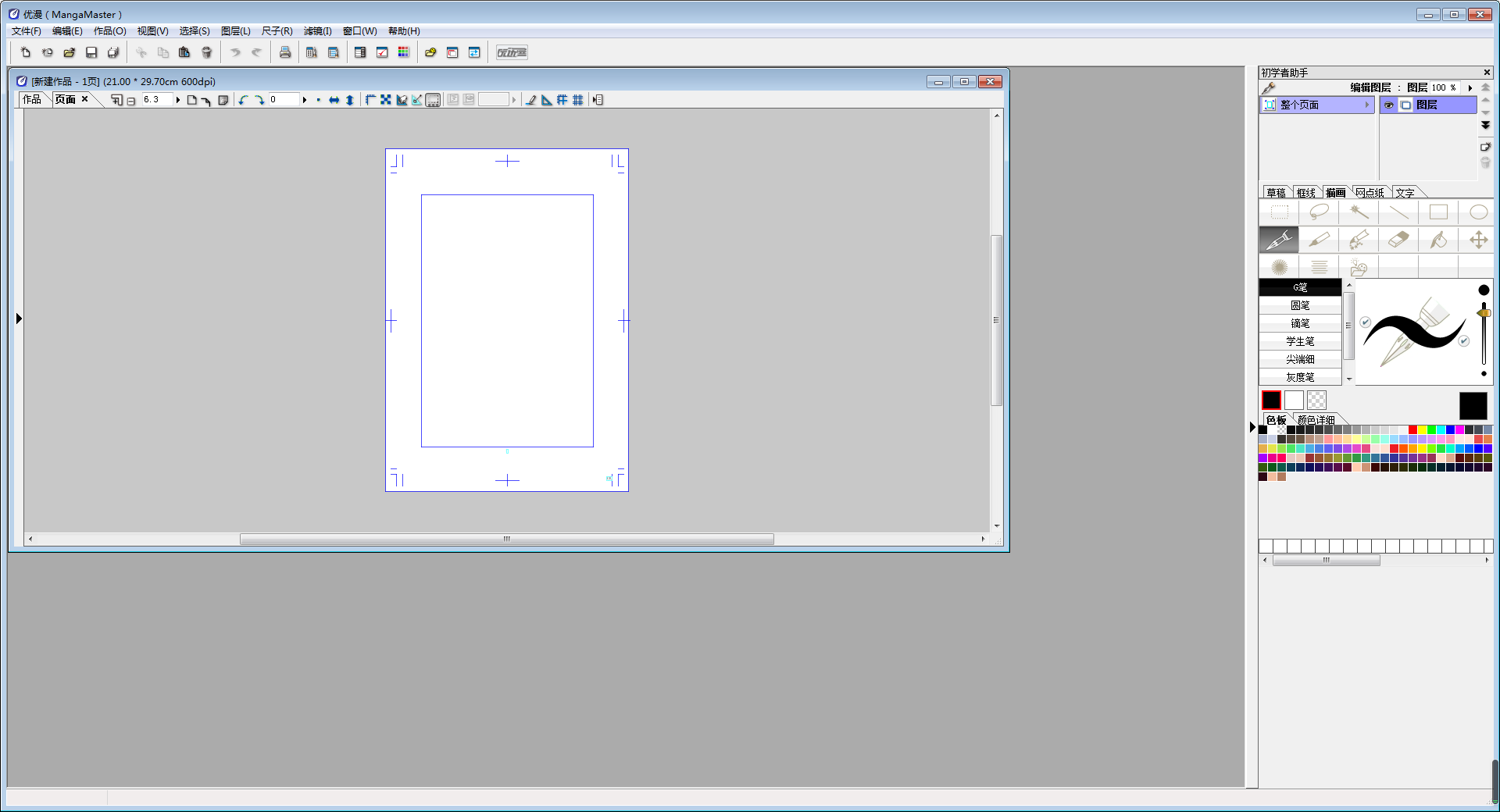Click the new page icon in main toolbar

(x=26, y=52)
